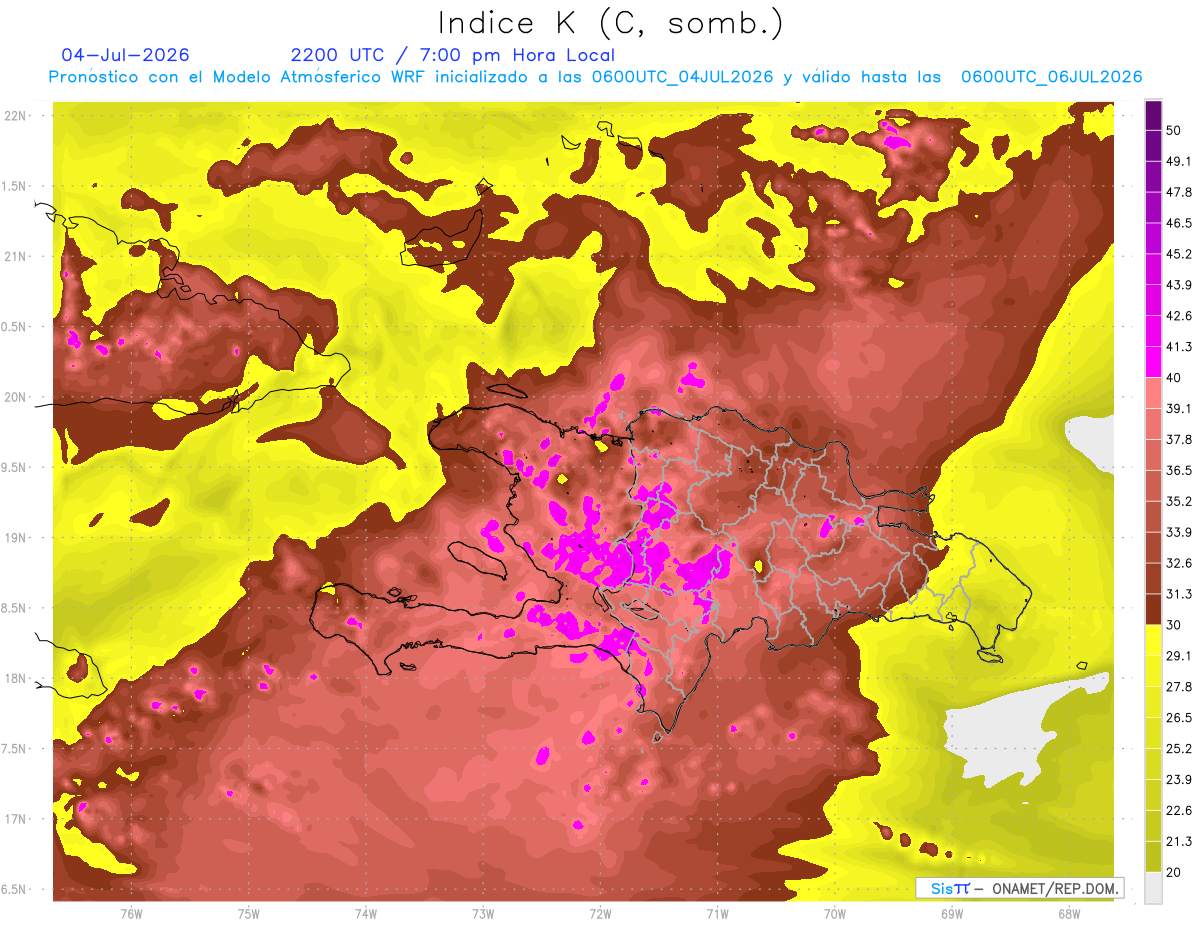Pick the magenta swatch between 40 and 41.3

(x=1153, y=362)
